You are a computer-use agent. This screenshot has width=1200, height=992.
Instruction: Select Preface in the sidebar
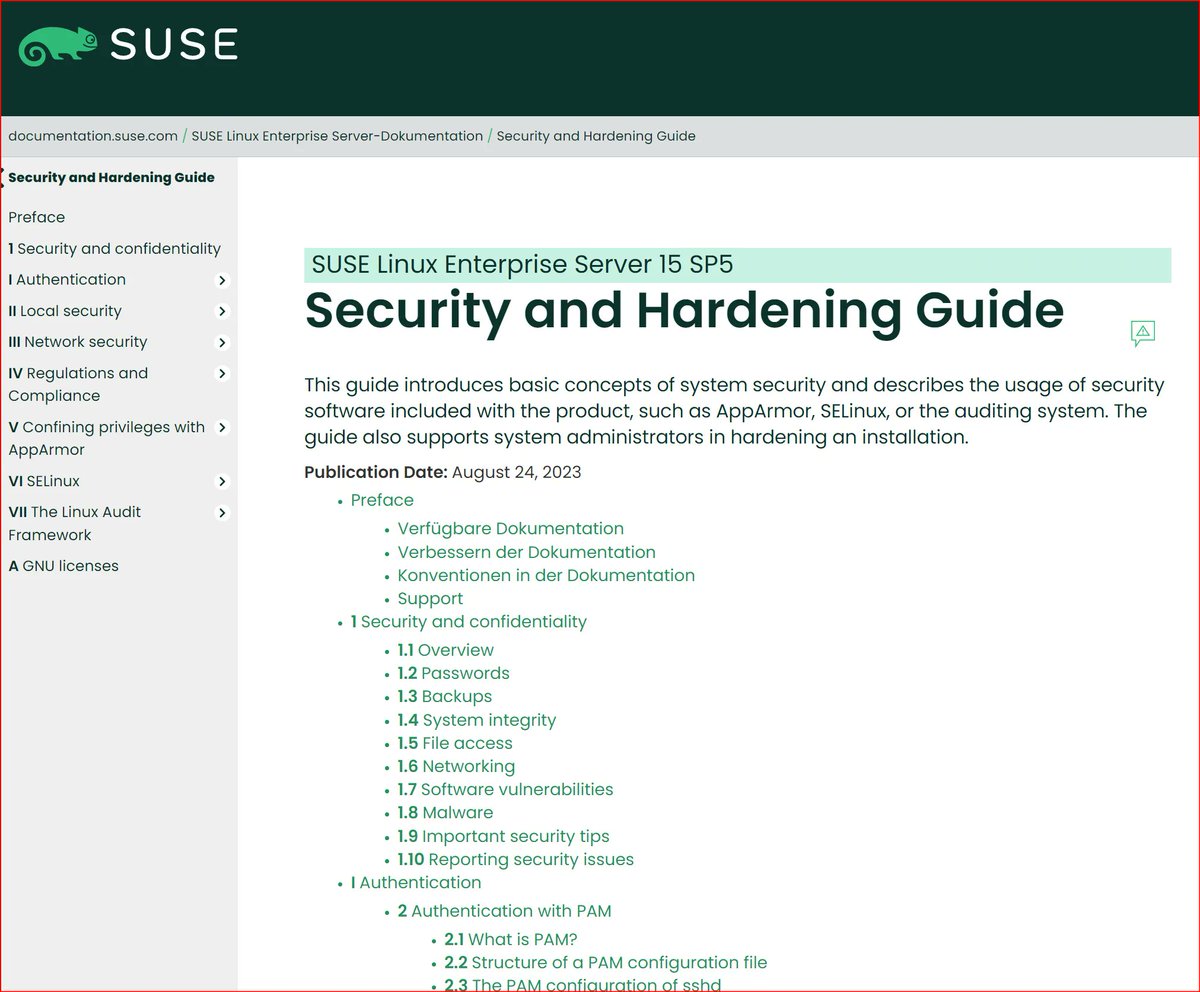tap(36, 217)
